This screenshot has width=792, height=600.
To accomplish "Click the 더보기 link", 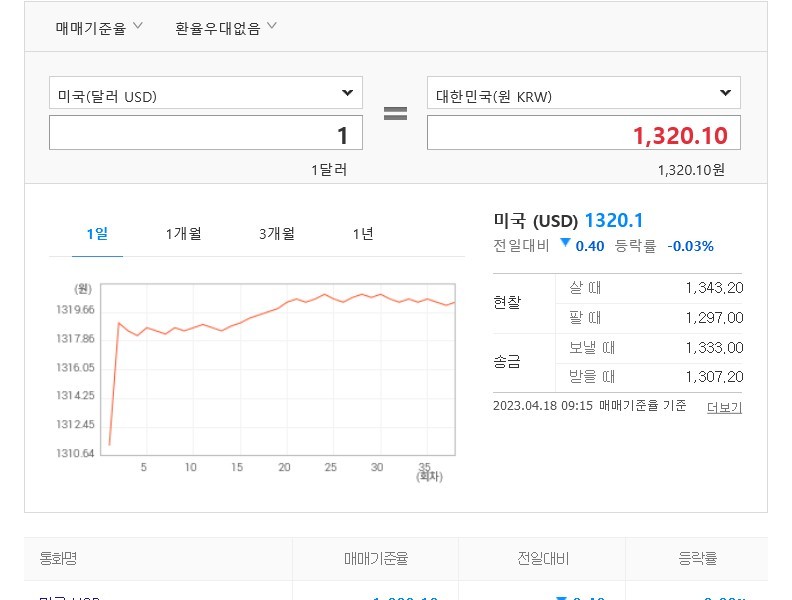I will (724, 407).
